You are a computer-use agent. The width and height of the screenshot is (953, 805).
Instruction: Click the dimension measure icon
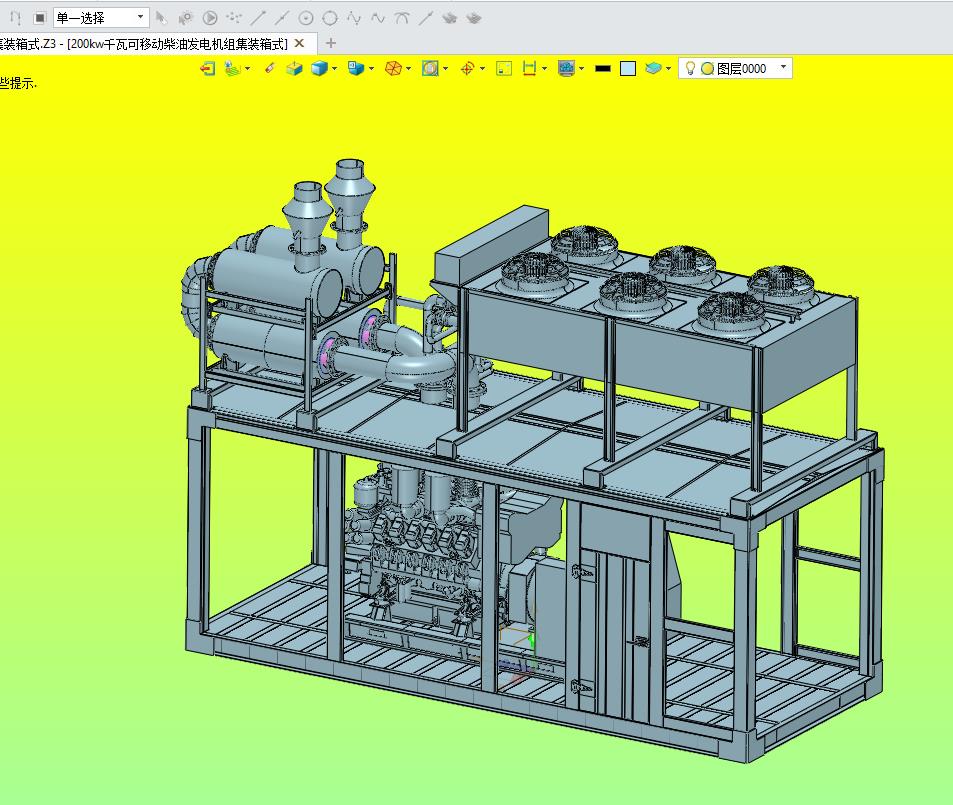529,69
